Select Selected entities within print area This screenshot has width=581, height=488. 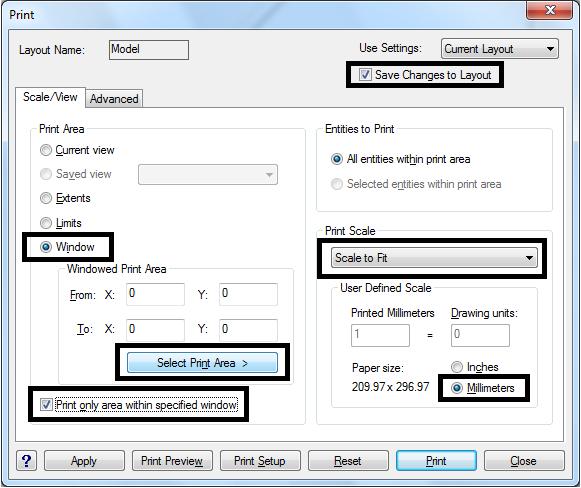[x=336, y=184]
